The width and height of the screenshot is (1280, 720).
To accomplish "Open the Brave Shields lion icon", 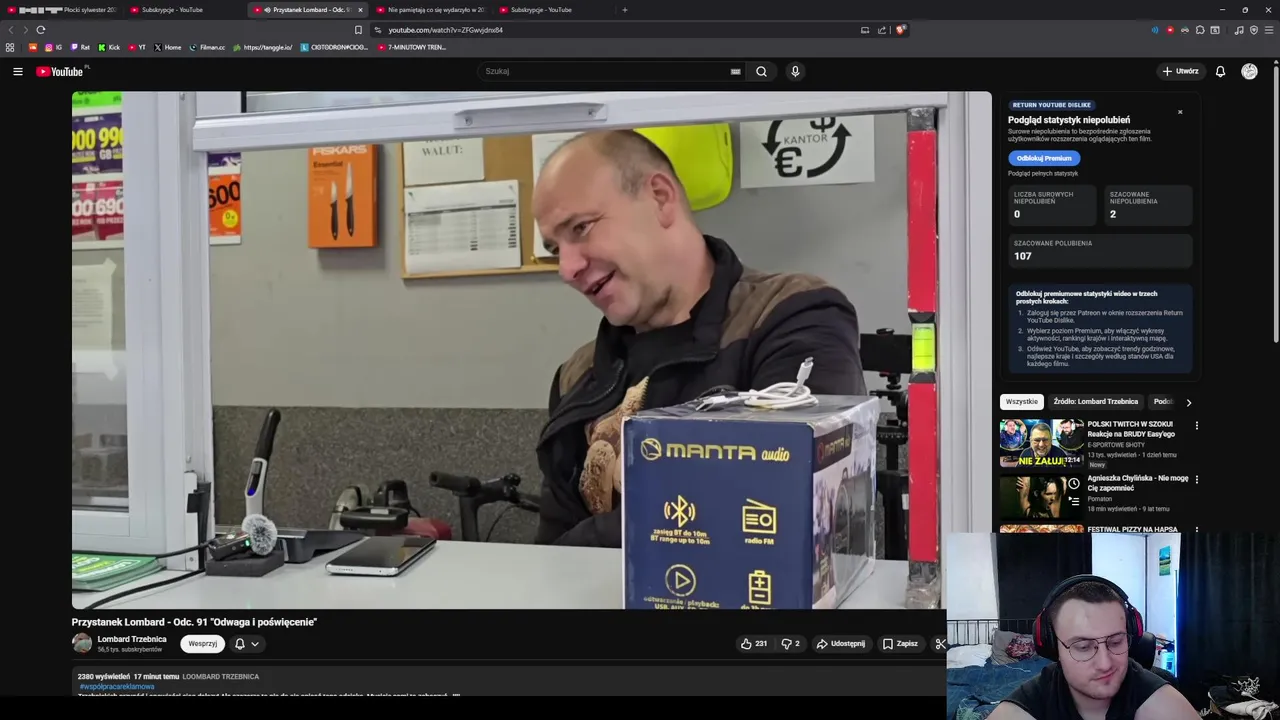I will (x=900, y=30).
